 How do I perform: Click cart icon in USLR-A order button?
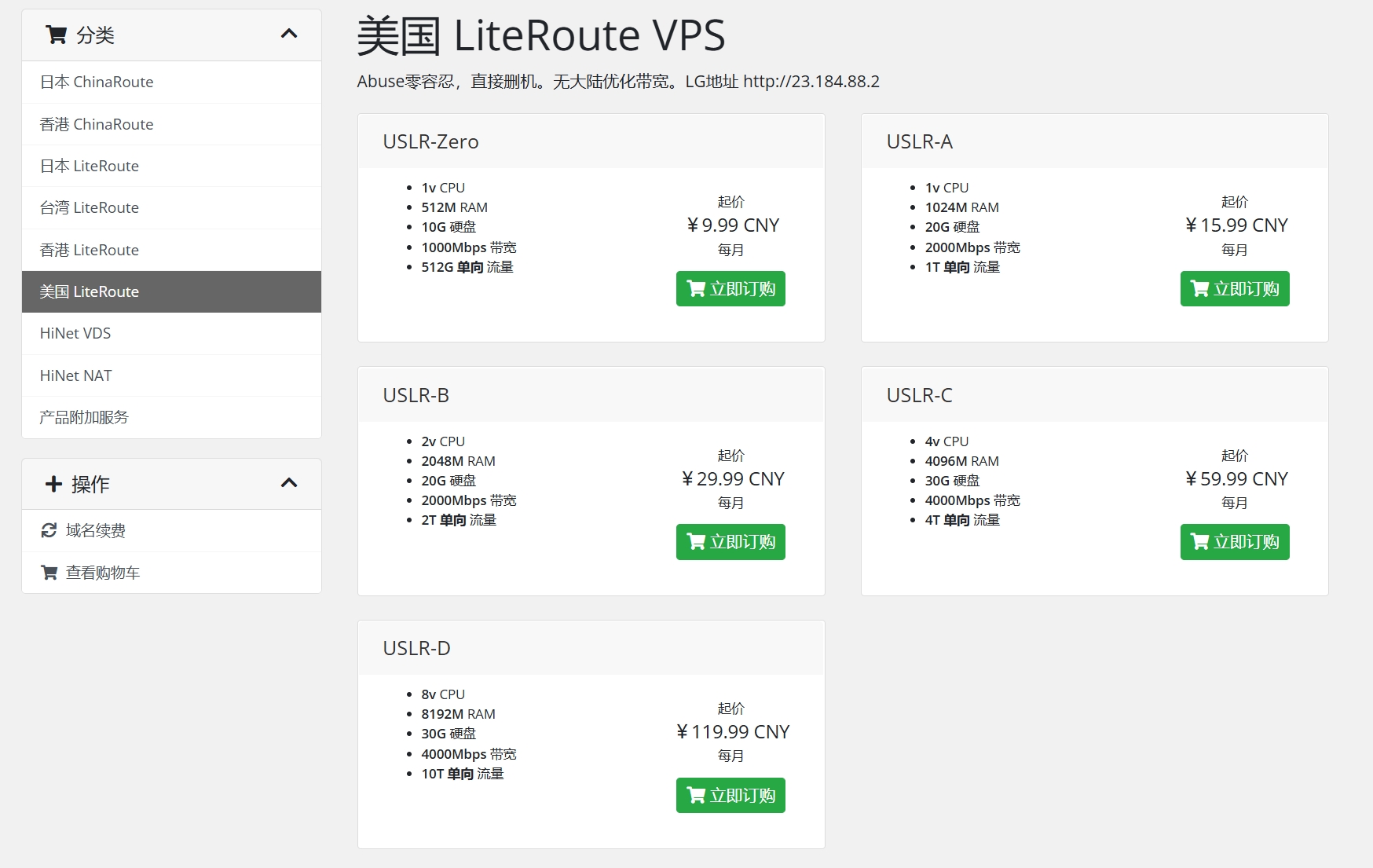pyautogui.click(x=1199, y=289)
